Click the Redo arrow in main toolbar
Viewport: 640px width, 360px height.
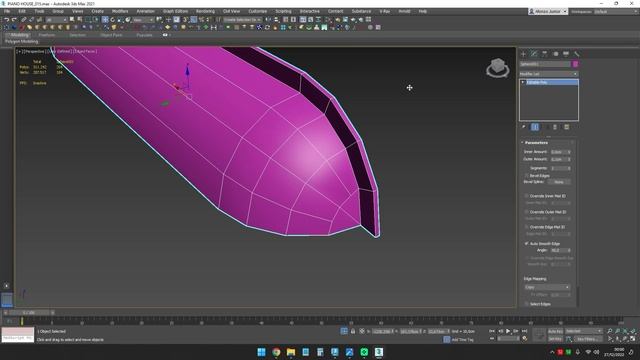tap(14, 20)
